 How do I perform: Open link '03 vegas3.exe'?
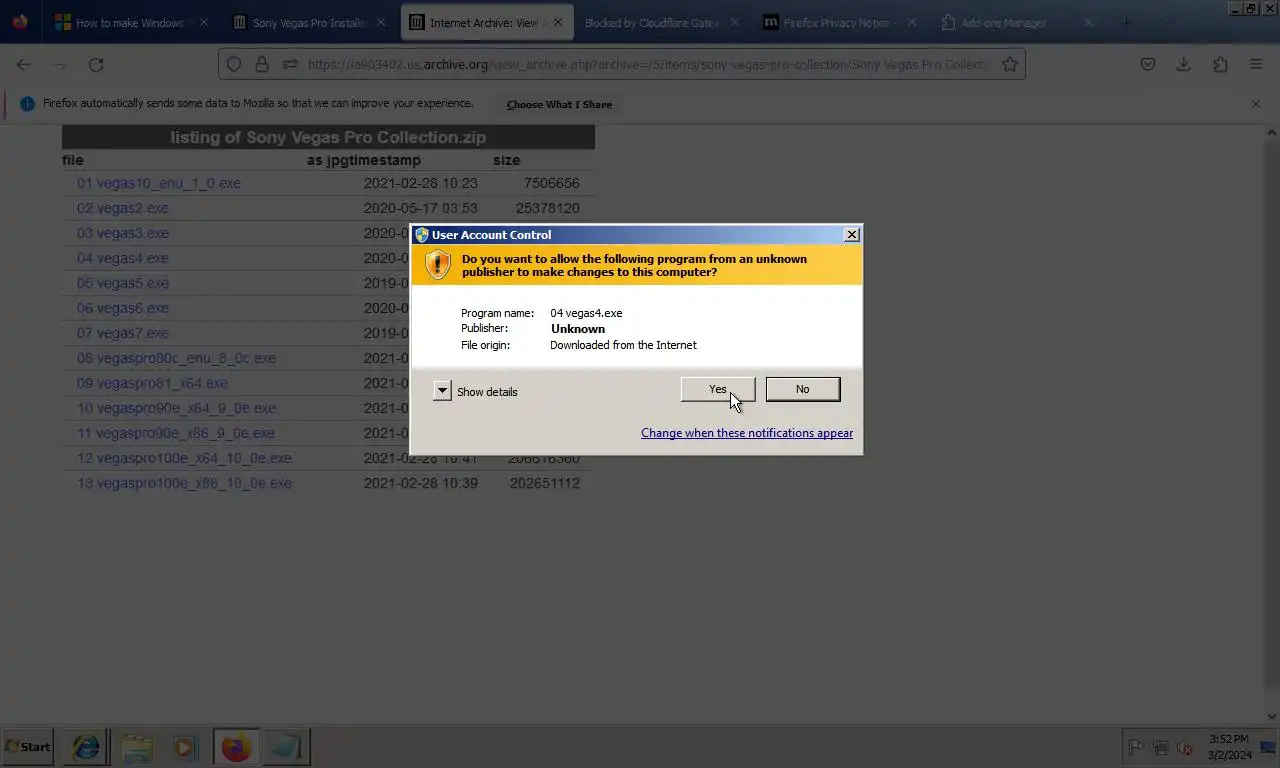(x=123, y=233)
